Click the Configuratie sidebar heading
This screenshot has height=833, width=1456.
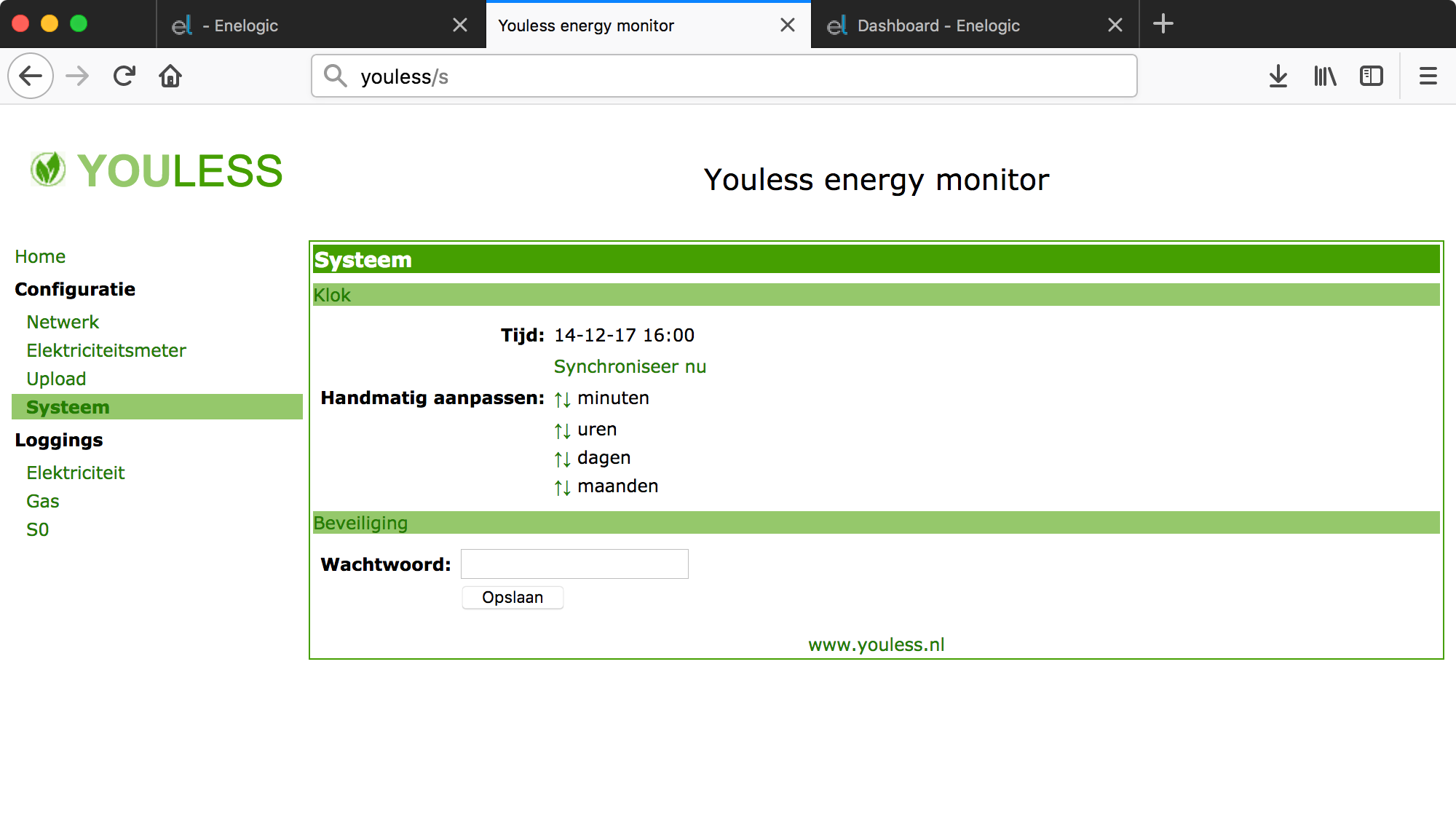click(x=75, y=289)
